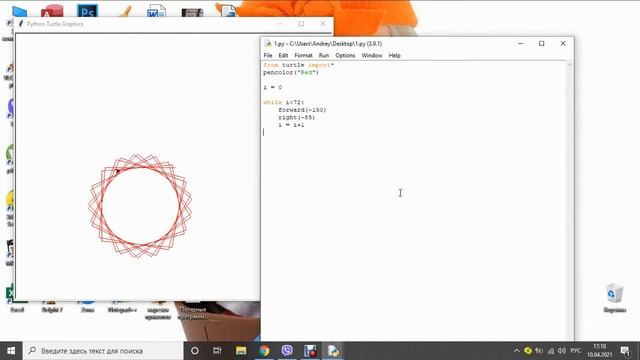This screenshot has width=640, height=360.
Task: Open the Edit menu in IDLE
Action: [283, 55]
